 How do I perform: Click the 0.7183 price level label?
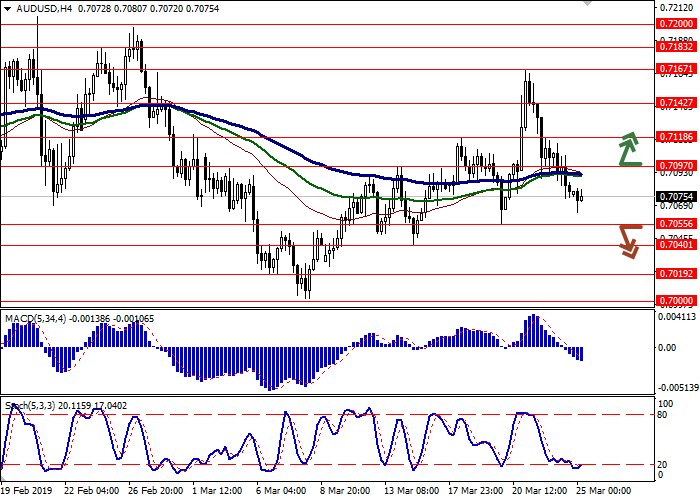click(675, 46)
